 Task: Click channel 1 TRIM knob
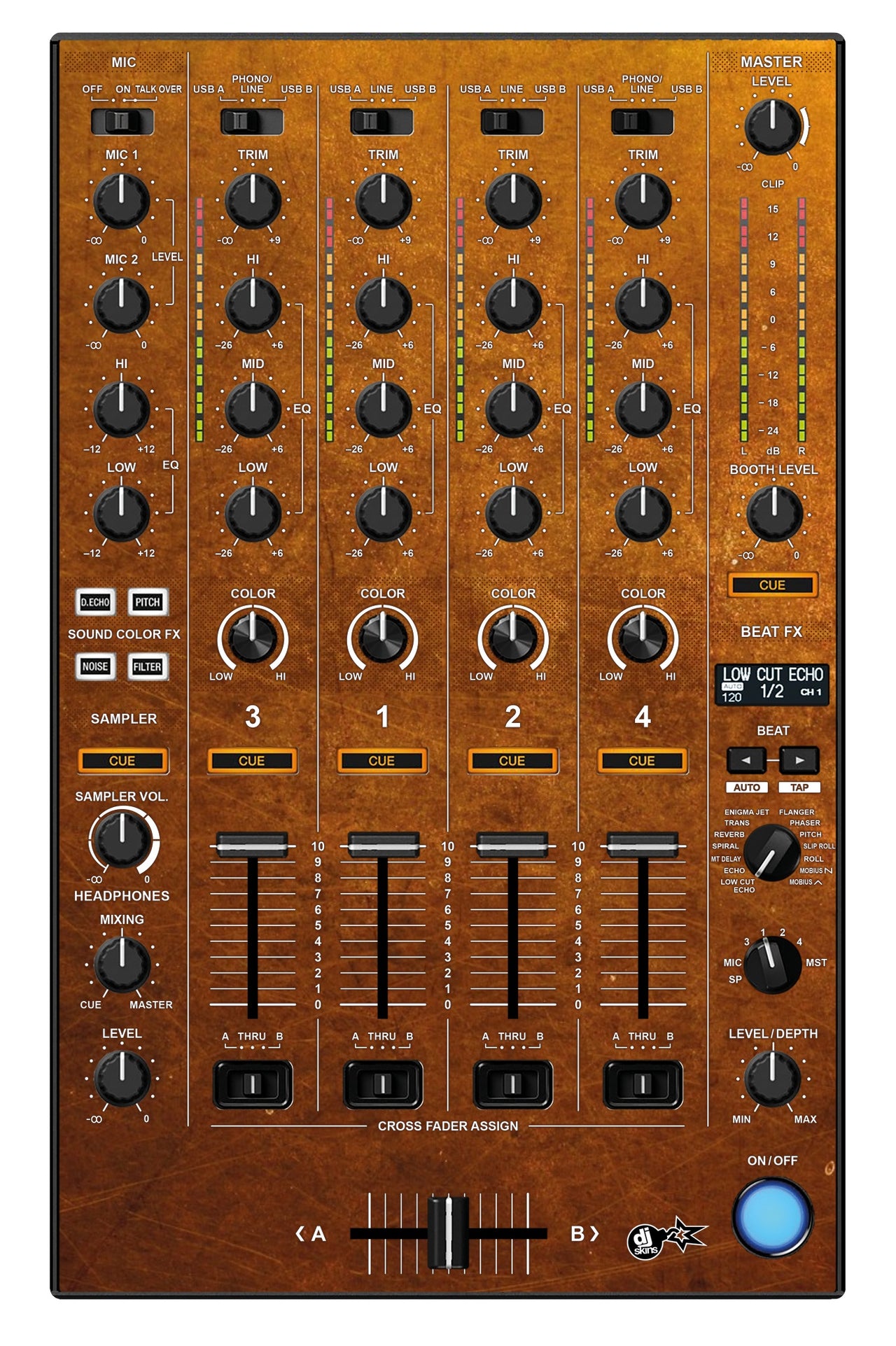pyautogui.click(x=383, y=201)
